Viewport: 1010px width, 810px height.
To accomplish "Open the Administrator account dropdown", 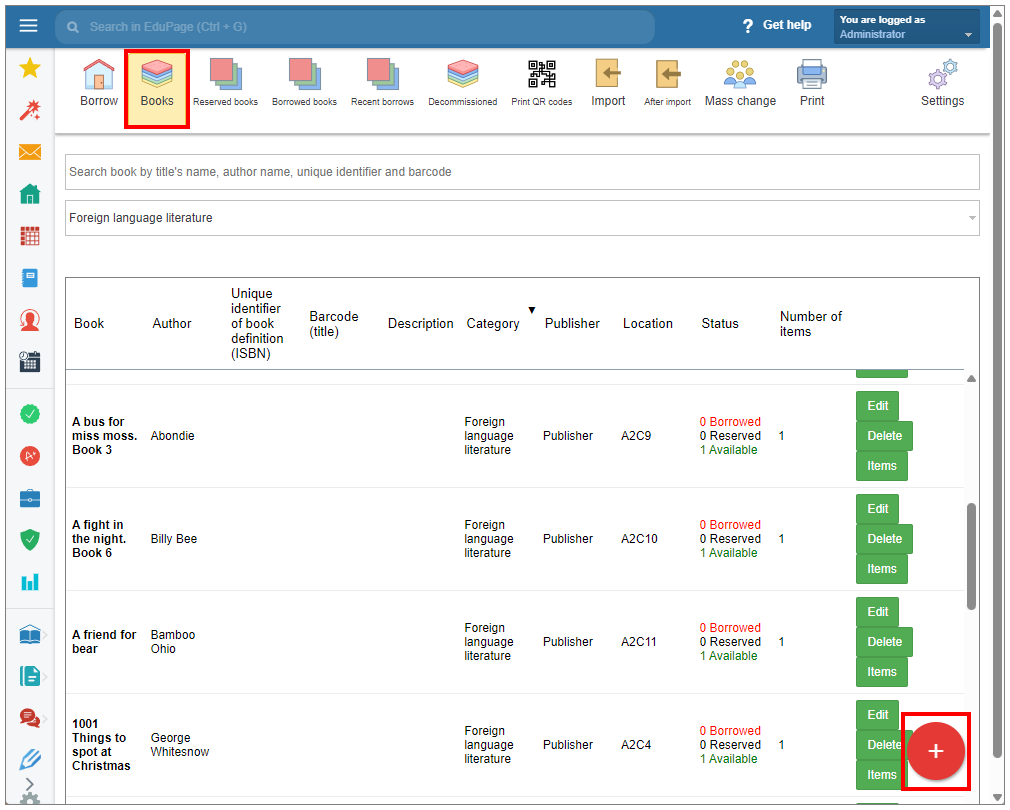I will (x=906, y=27).
